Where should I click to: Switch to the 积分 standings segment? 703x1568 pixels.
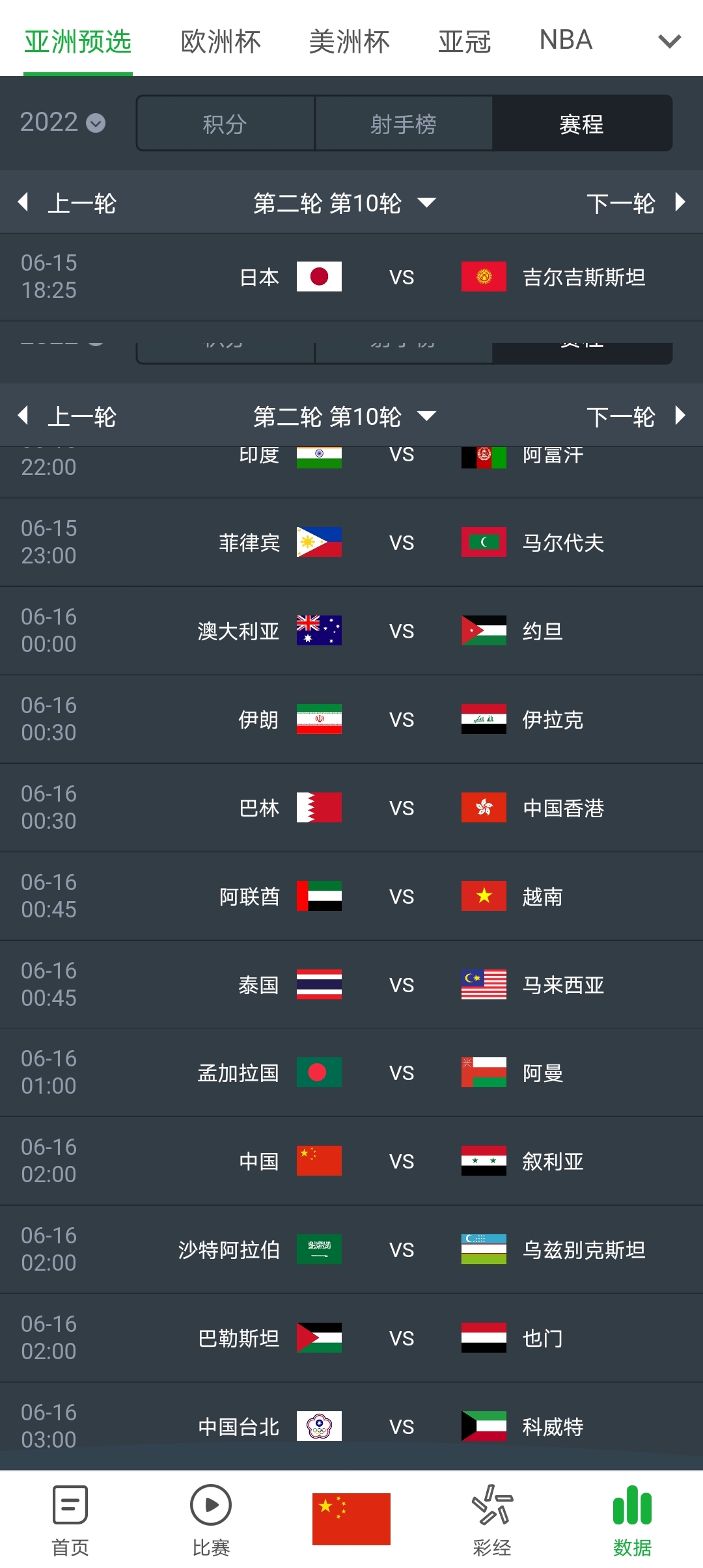pos(225,124)
